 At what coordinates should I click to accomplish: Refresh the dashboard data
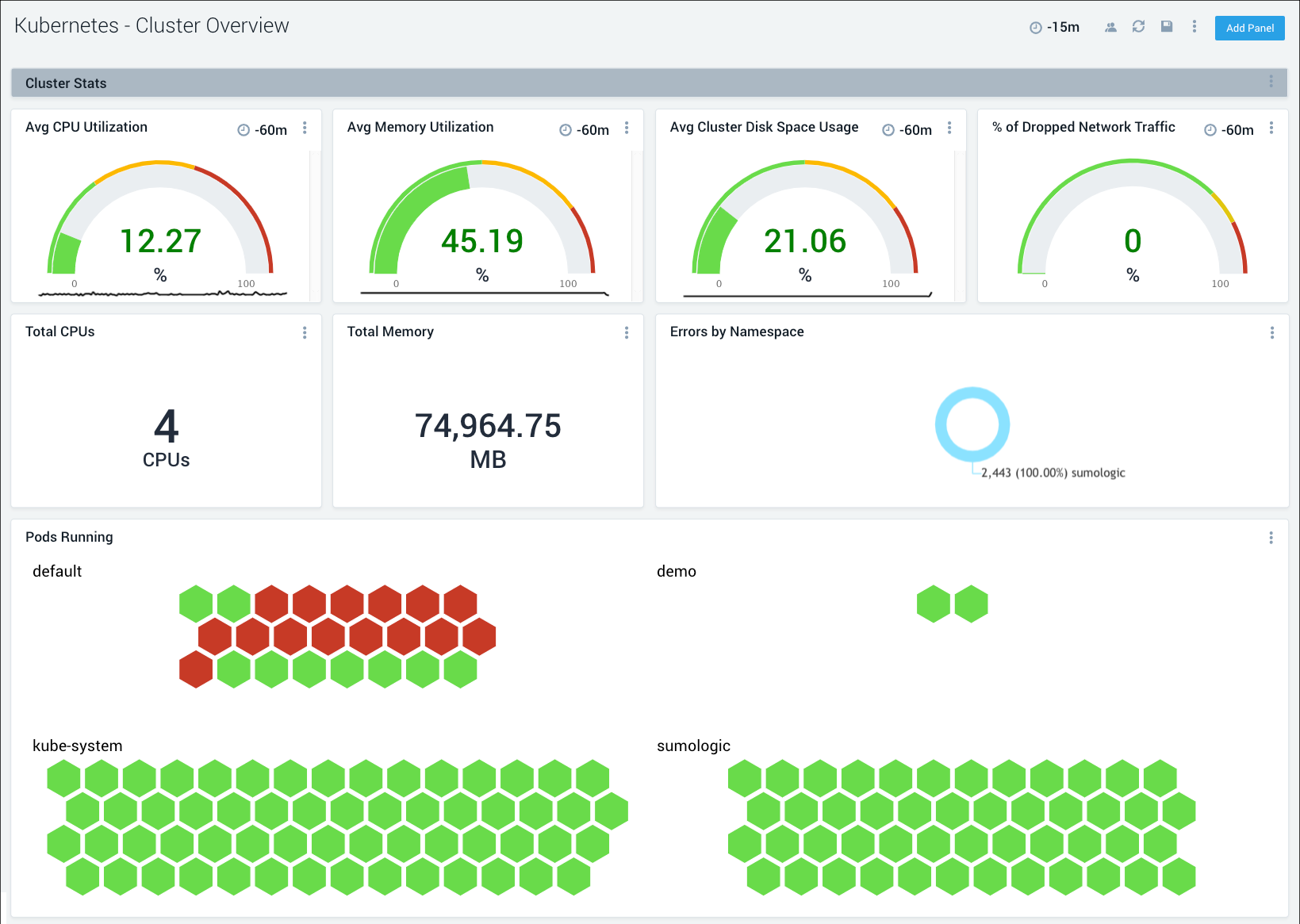1139,26
